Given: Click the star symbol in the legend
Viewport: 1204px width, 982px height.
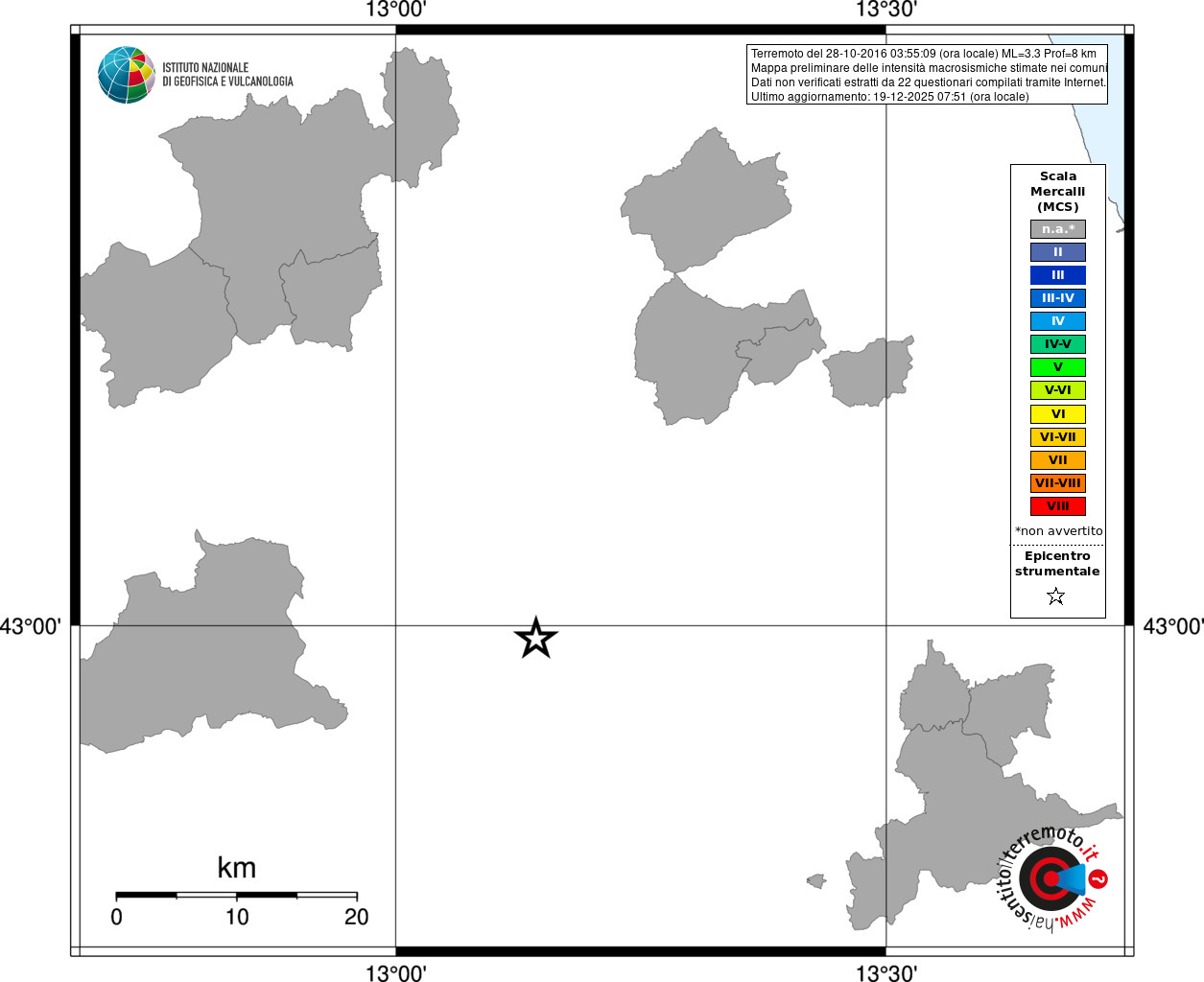Looking at the screenshot, I should tap(1056, 596).
